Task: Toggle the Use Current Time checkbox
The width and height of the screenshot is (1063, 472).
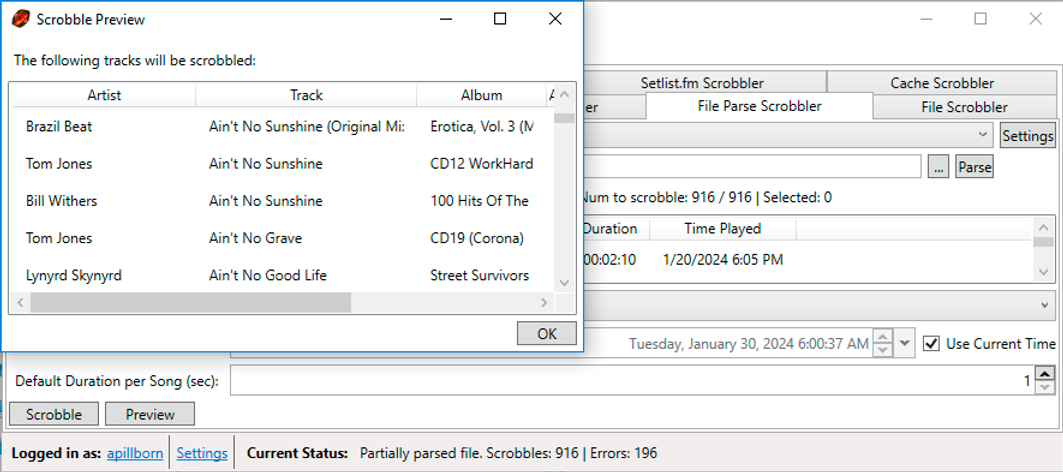Action: (x=931, y=343)
